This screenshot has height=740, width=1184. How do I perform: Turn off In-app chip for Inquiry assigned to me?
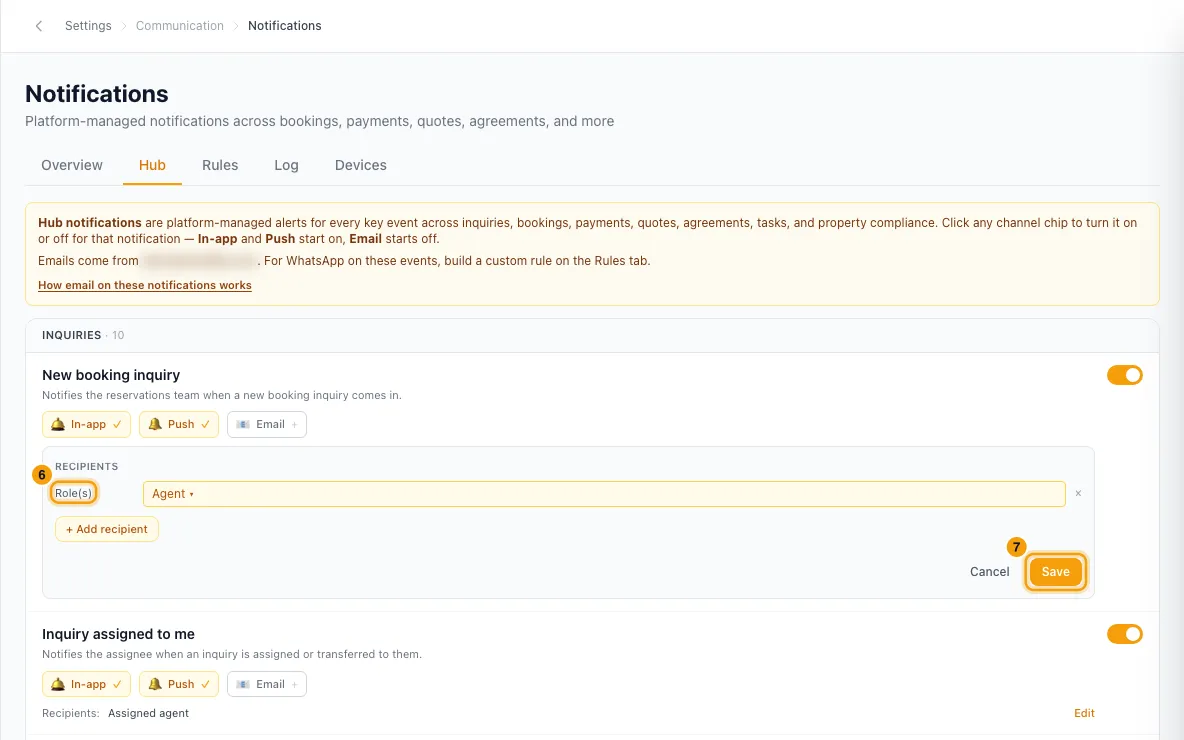click(86, 684)
